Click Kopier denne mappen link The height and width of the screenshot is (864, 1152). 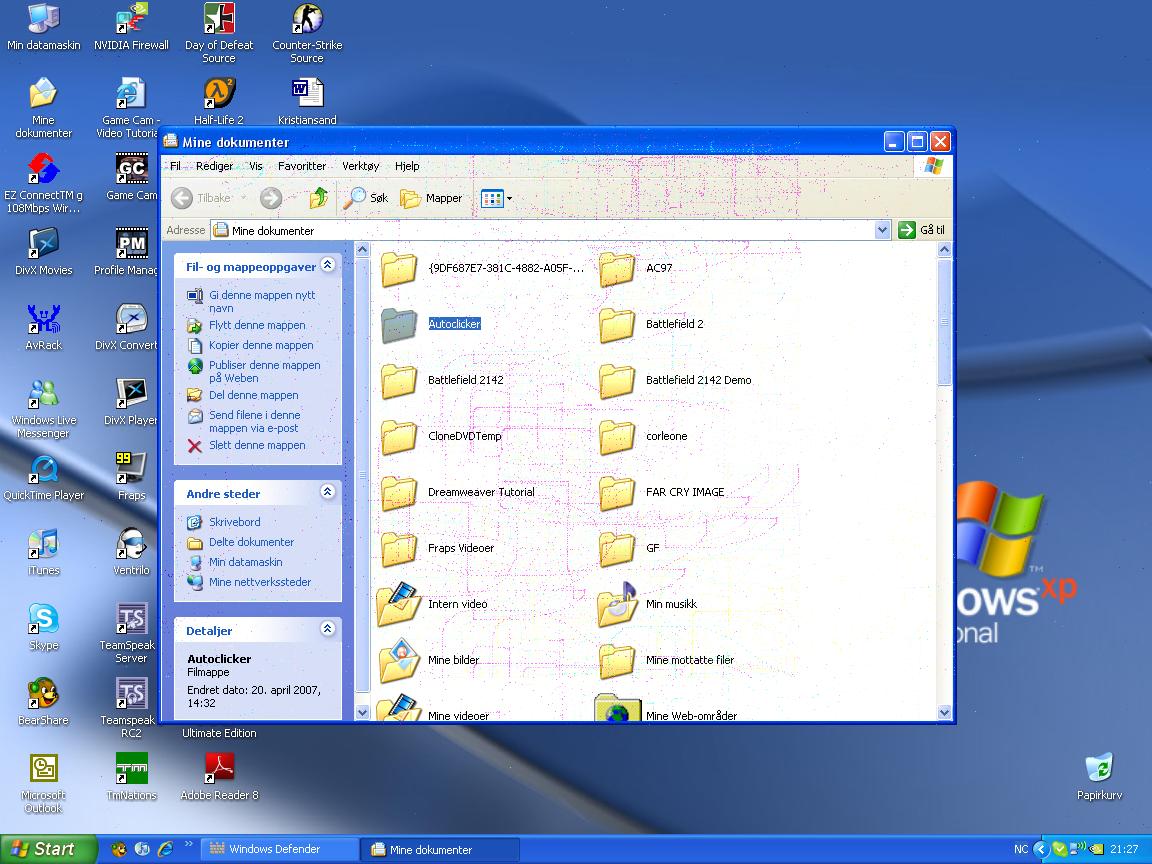260,345
